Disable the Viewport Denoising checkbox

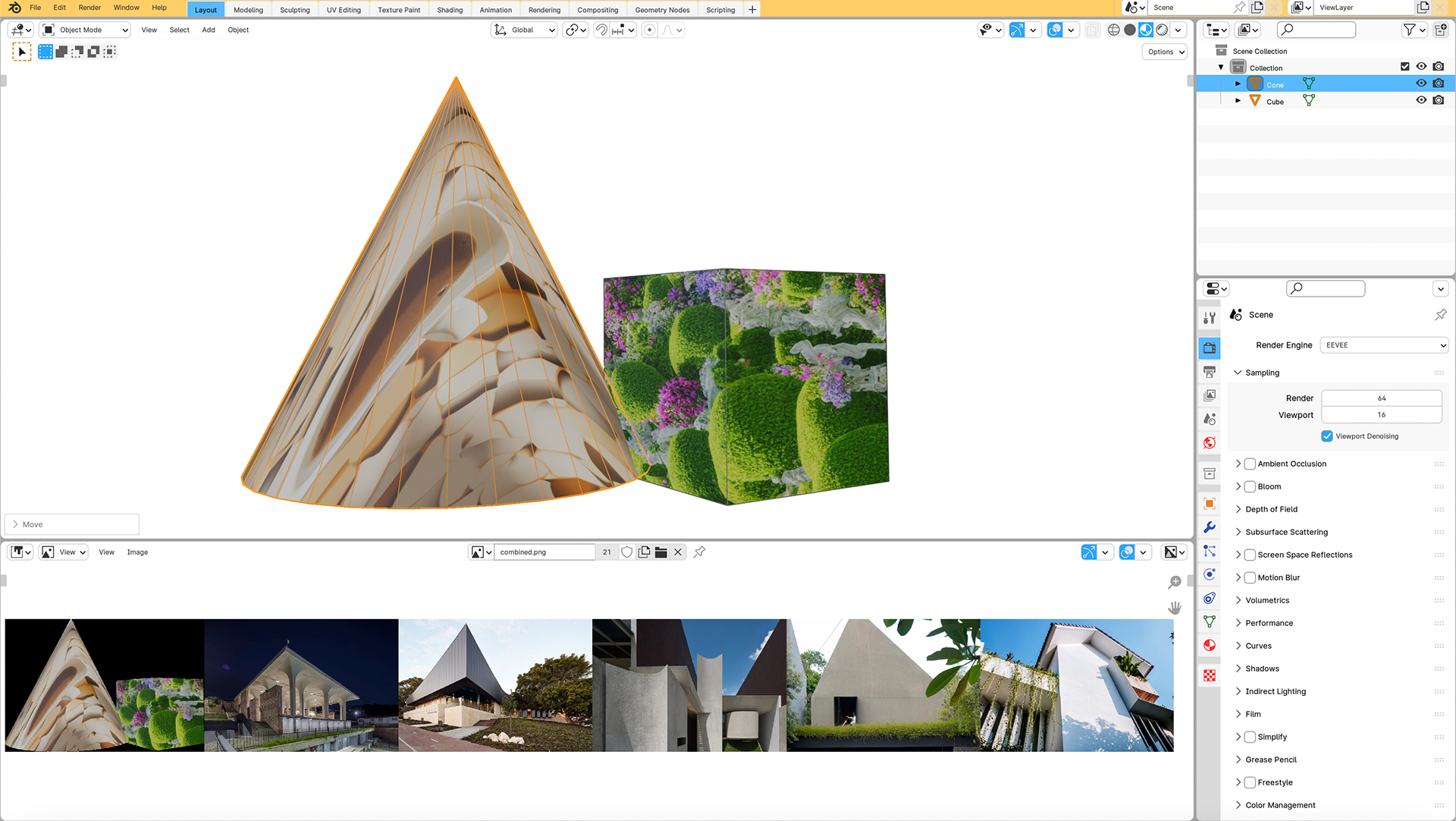tap(1327, 436)
